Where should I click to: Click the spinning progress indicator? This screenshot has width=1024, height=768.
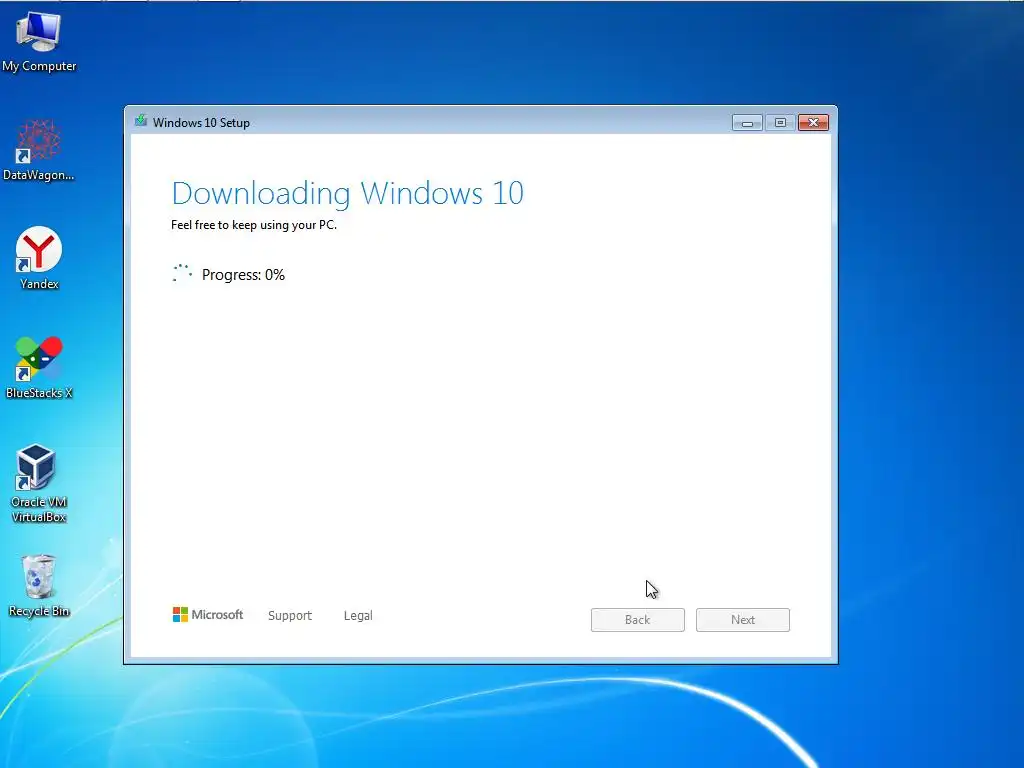(182, 273)
